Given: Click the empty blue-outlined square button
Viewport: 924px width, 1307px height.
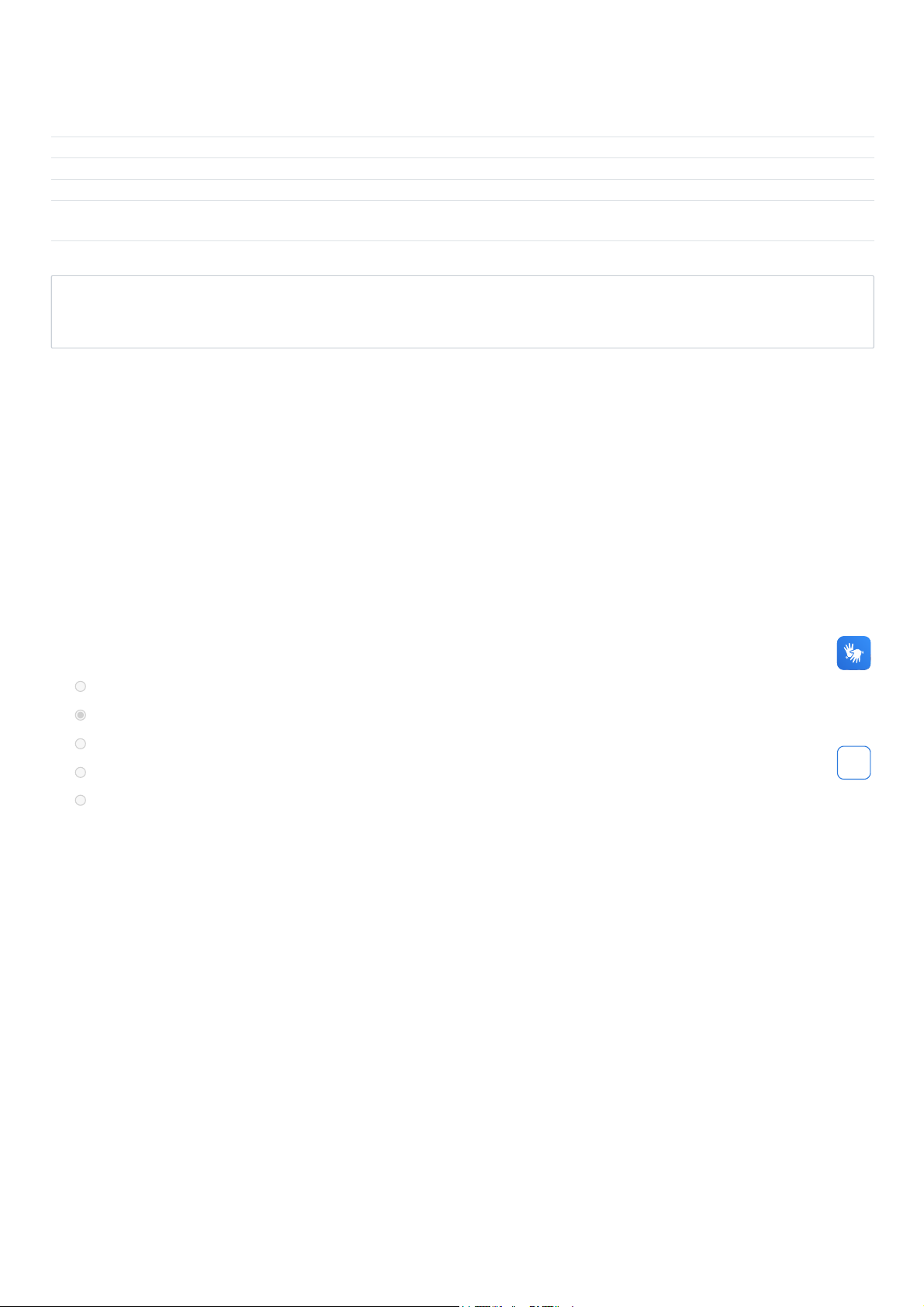Looking at the screenshot, I should click(x=853, y=762).
